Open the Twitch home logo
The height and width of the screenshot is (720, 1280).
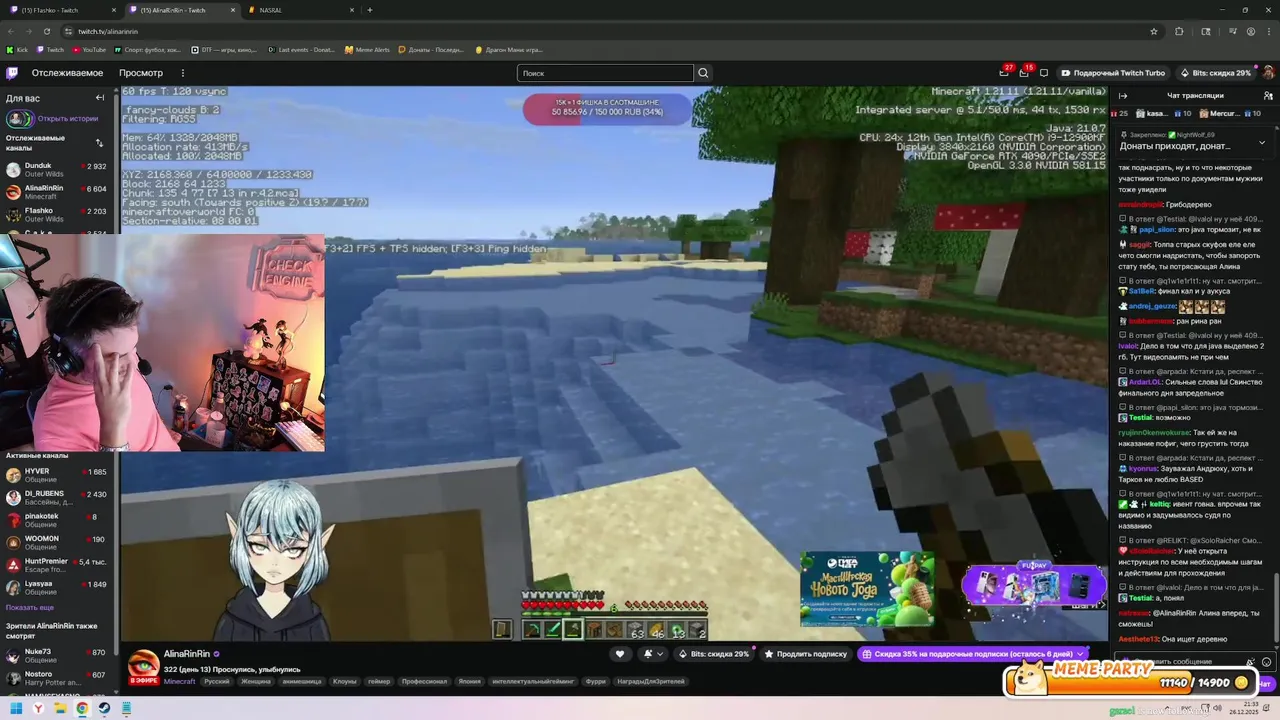[x=12, y=73]
